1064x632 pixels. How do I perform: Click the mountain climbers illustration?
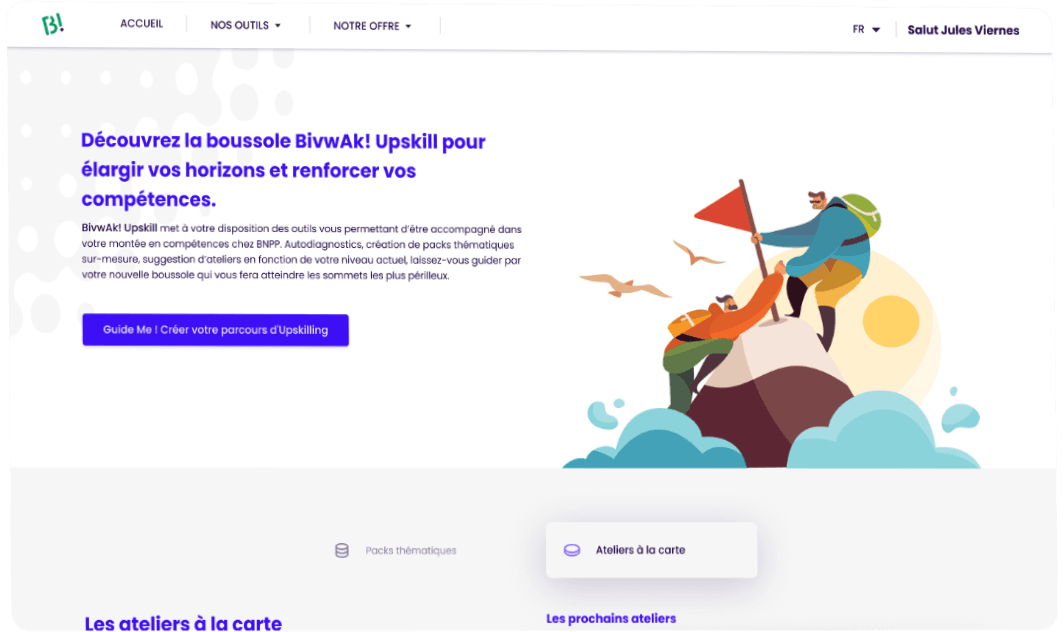click(x=772, y=324)
